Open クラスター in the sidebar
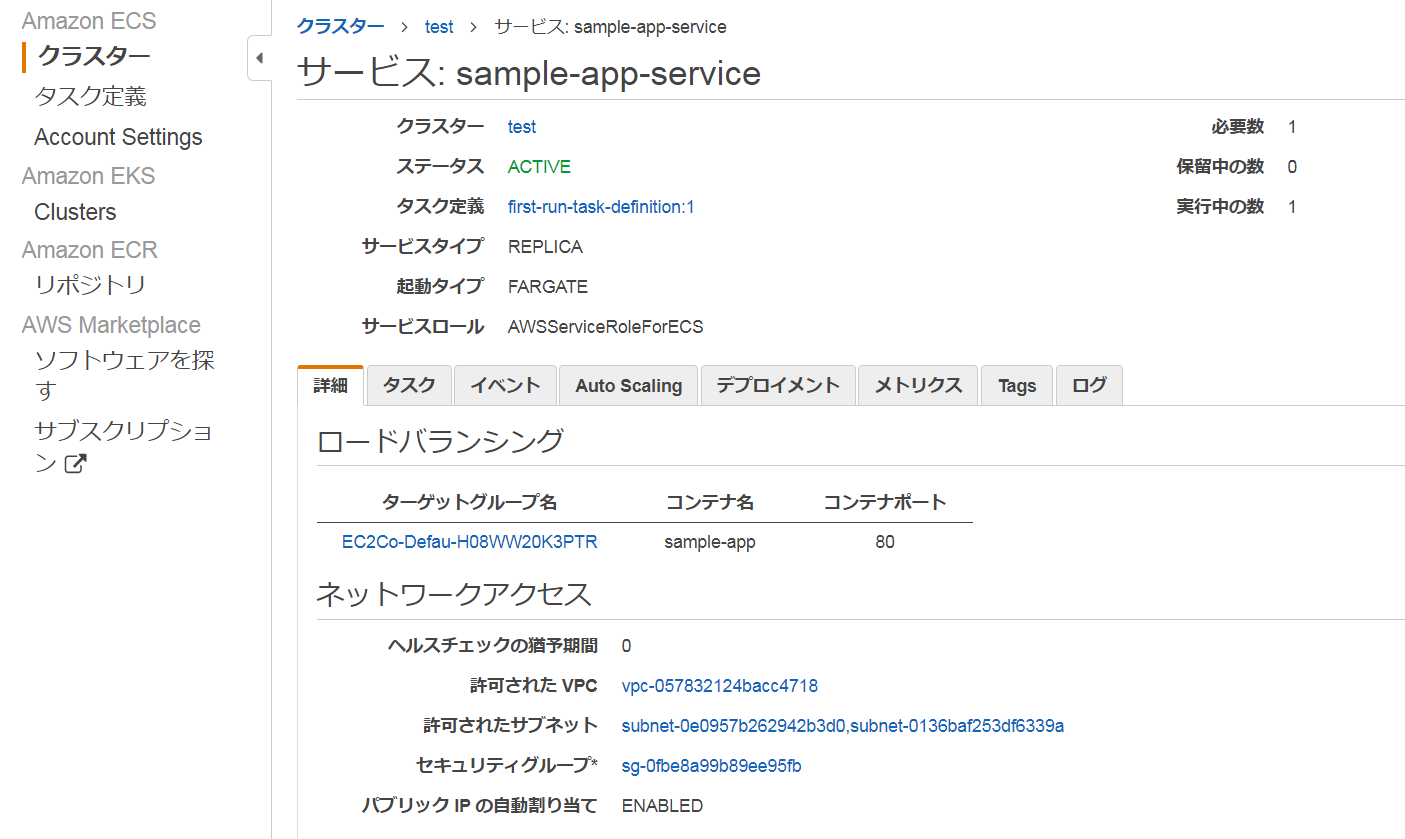Viewport: 1405px width, 839px height. pyautogui.click(x=94, y=56)
